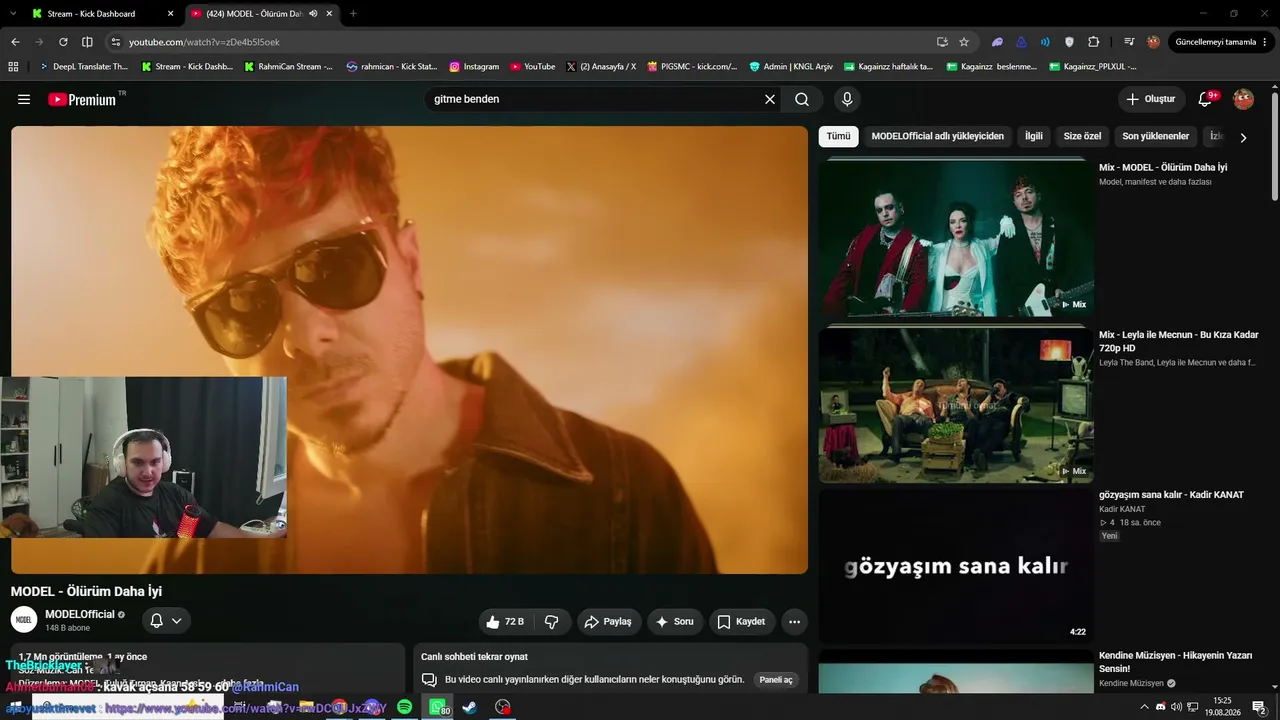Open the Soru ask button
Viewport: 1280px width, 720px height.
pos(675,622)
